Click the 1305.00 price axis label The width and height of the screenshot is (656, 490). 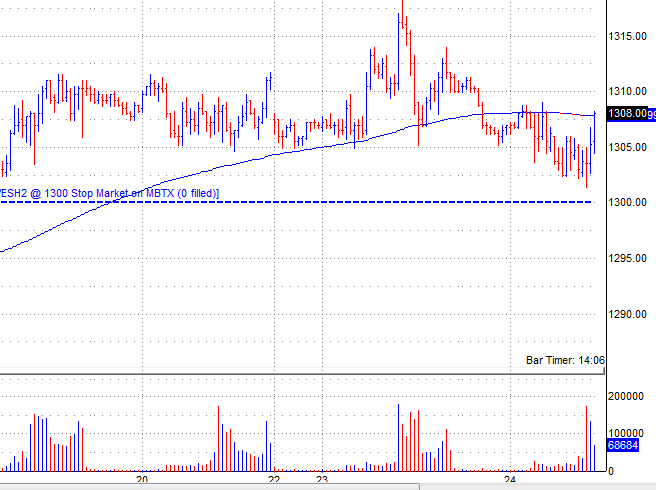[x=627, y=147]
